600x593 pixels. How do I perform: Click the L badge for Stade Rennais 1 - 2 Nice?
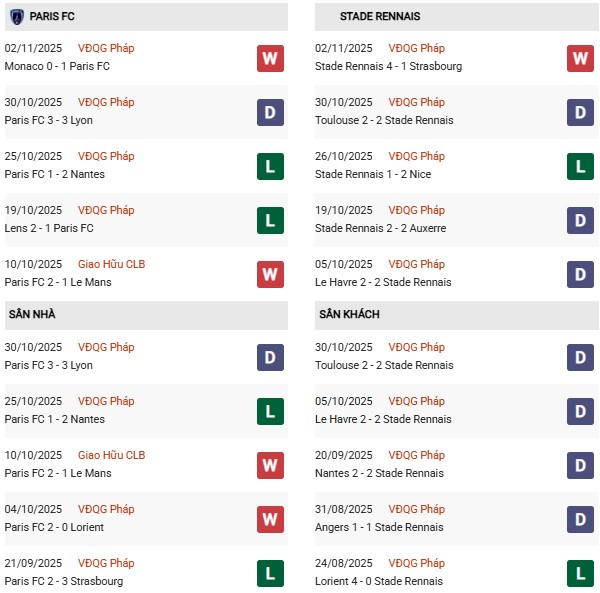[581, 166]
